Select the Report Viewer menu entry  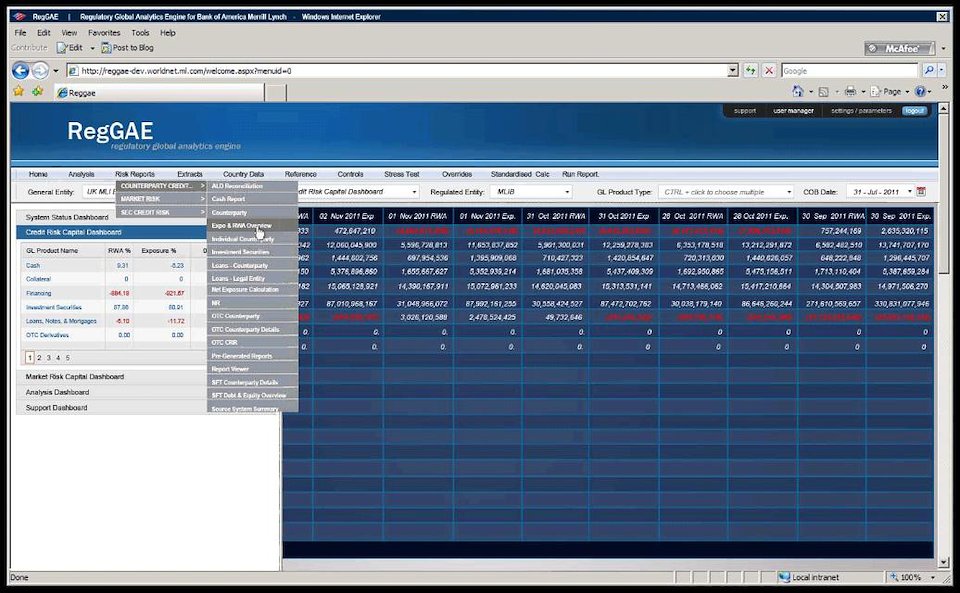coord(252,369)
